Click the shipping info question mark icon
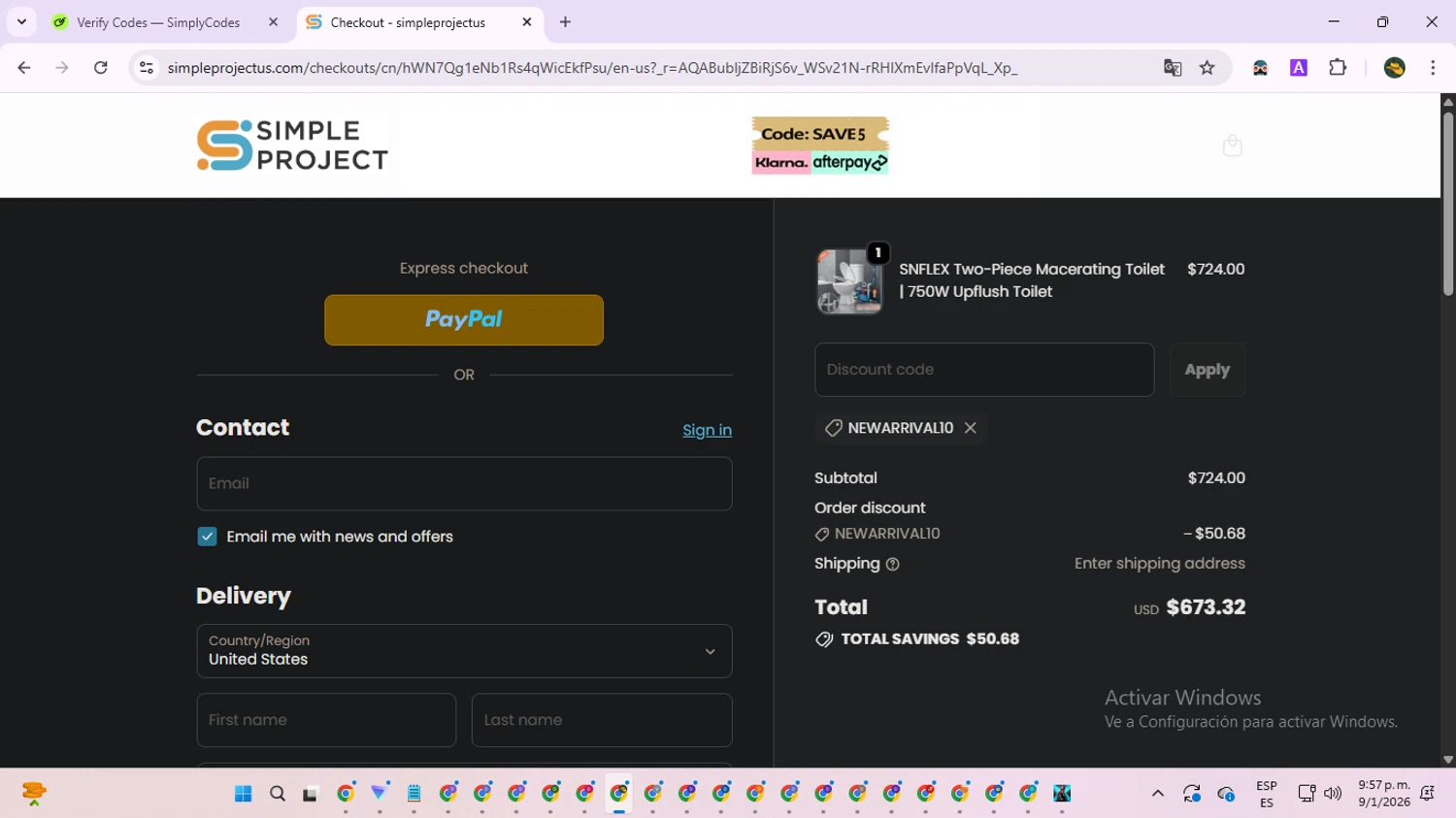The image size is (1456, 818). (x=892, y=564)
